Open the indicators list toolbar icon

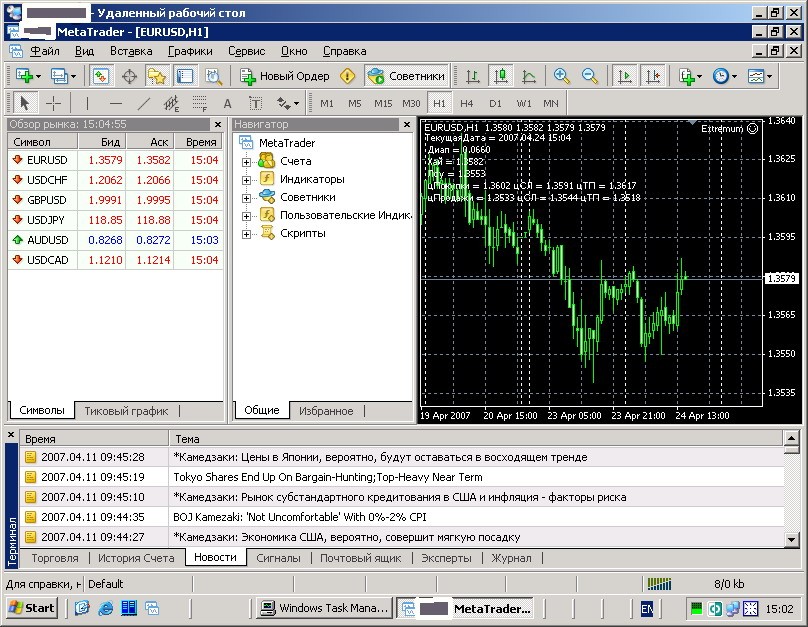click(x=686, y=76)
